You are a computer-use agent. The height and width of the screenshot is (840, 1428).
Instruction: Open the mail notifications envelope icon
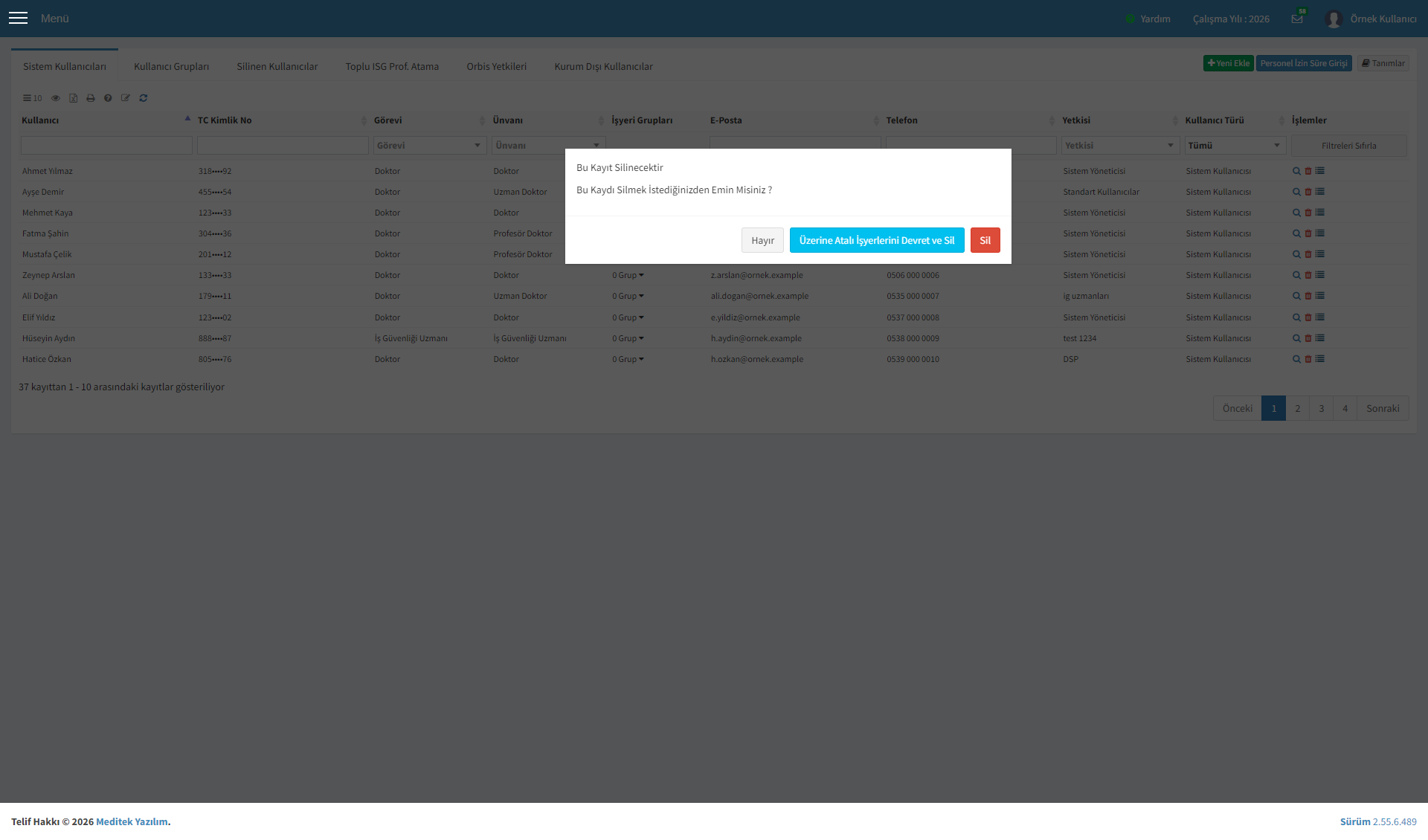(1297, 19)
